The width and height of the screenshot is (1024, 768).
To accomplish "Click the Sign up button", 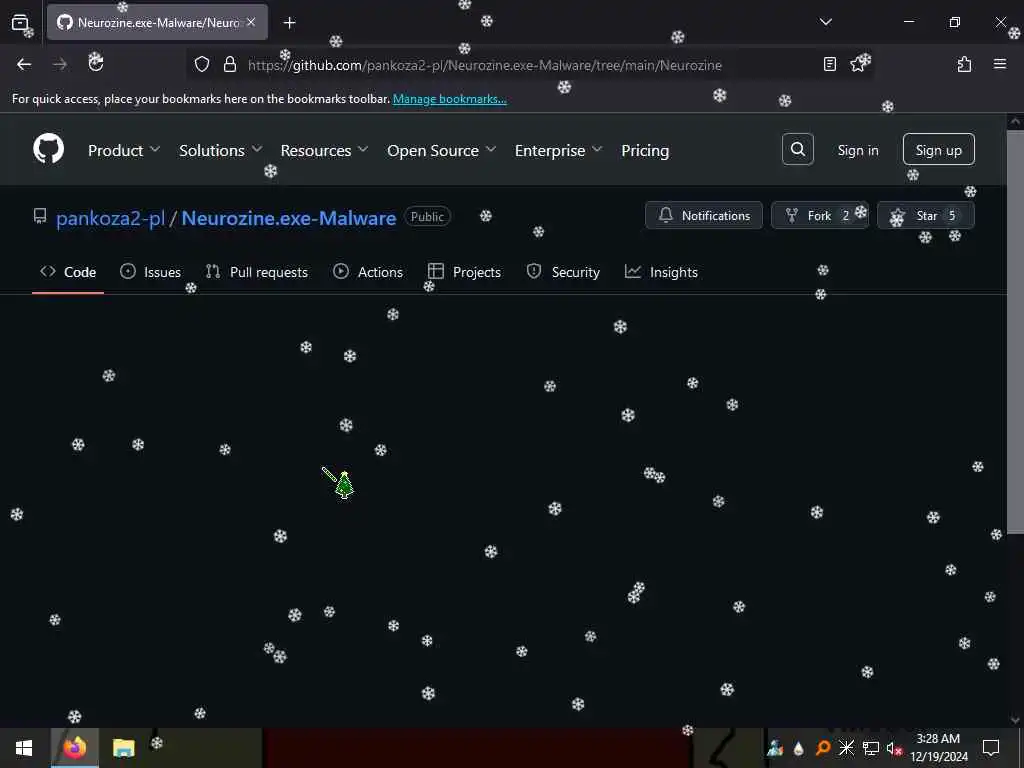I will 938,150.
